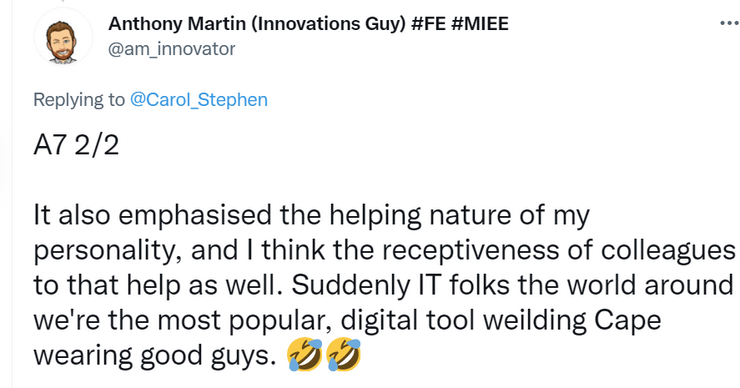
Task: Click '(Innovations Guy)' in the header name
Action: point(328,23)
